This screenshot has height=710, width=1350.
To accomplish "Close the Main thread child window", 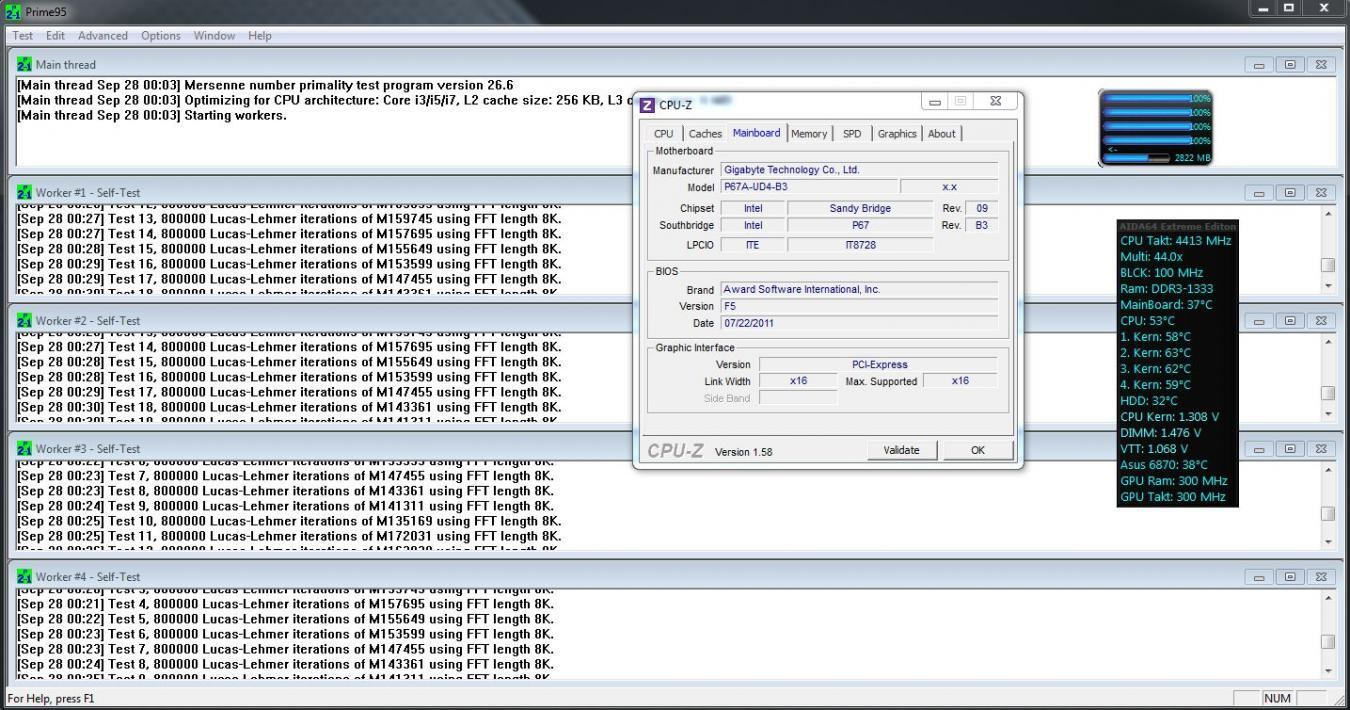I will coord(1321,65).
